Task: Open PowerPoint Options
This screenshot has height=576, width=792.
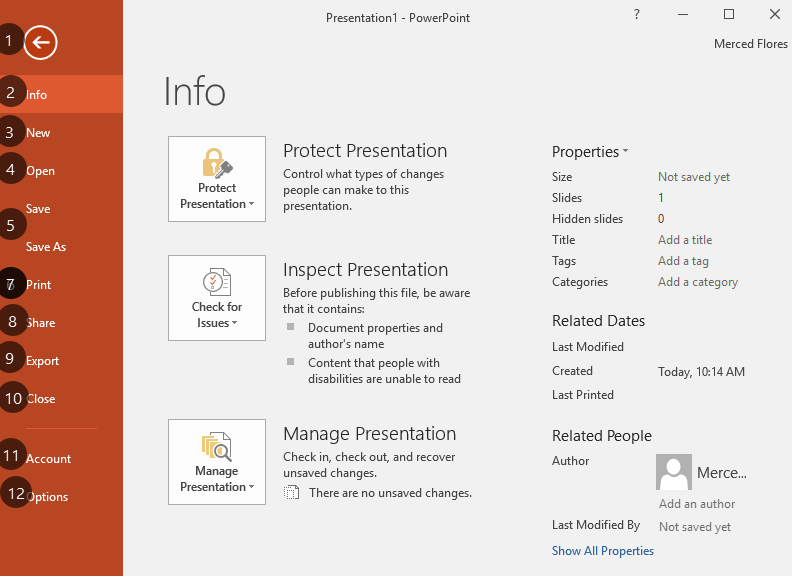Action: click(61, 497)
